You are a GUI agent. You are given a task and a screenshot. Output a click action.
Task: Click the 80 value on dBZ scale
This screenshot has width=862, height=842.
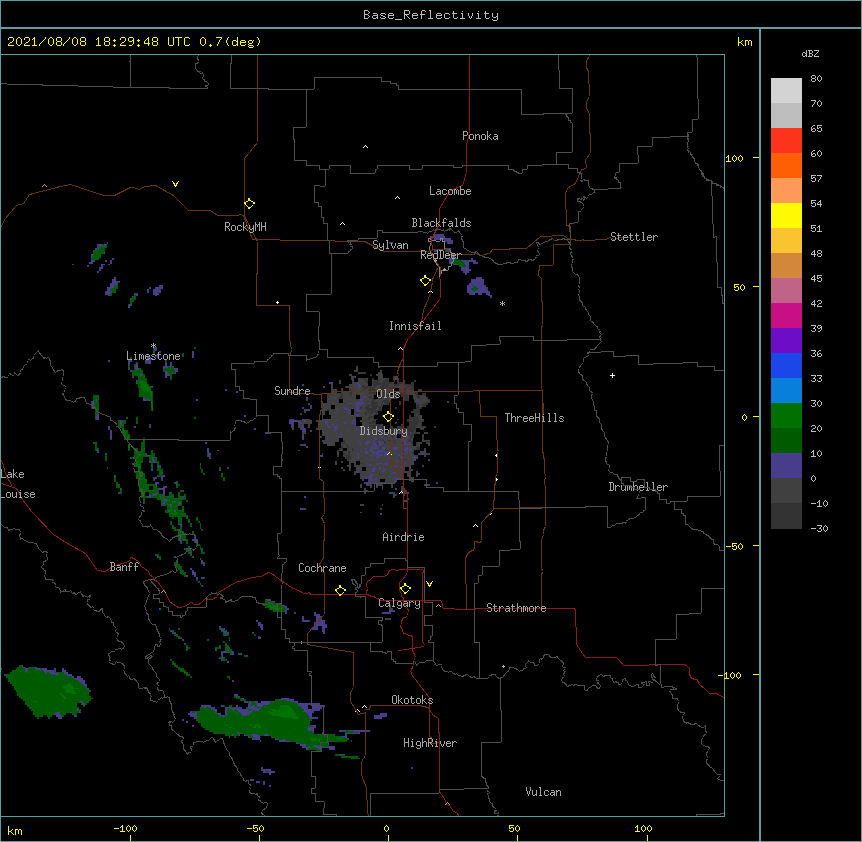coord(816,79)
